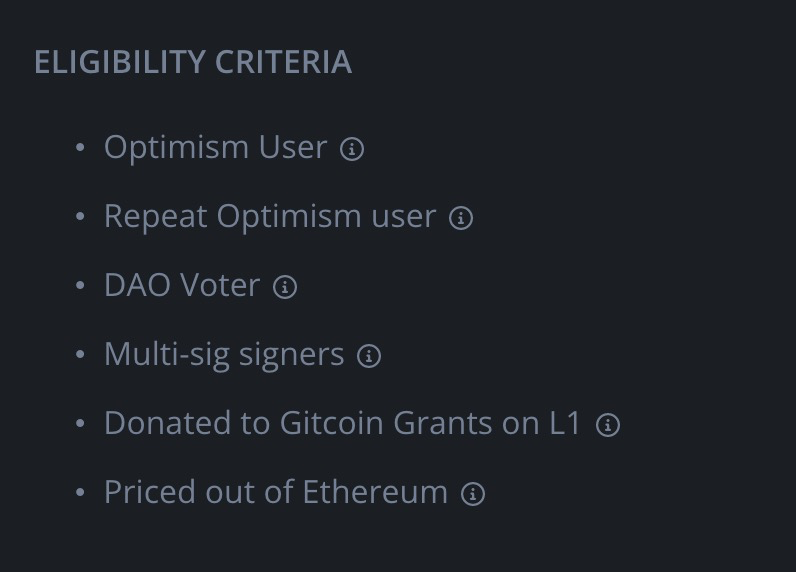
Task: Click the Priced out of Ethereum label
Action: 276,492
